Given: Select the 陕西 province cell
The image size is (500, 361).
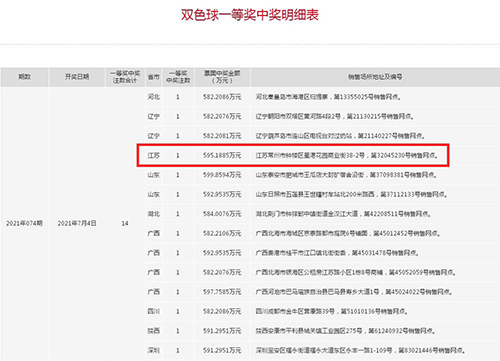Looking at the screenshot, I should [154, 331].
